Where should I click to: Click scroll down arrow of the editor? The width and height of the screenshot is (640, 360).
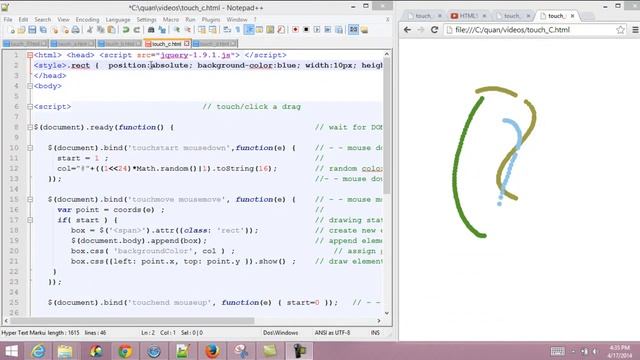click(387, 313)
